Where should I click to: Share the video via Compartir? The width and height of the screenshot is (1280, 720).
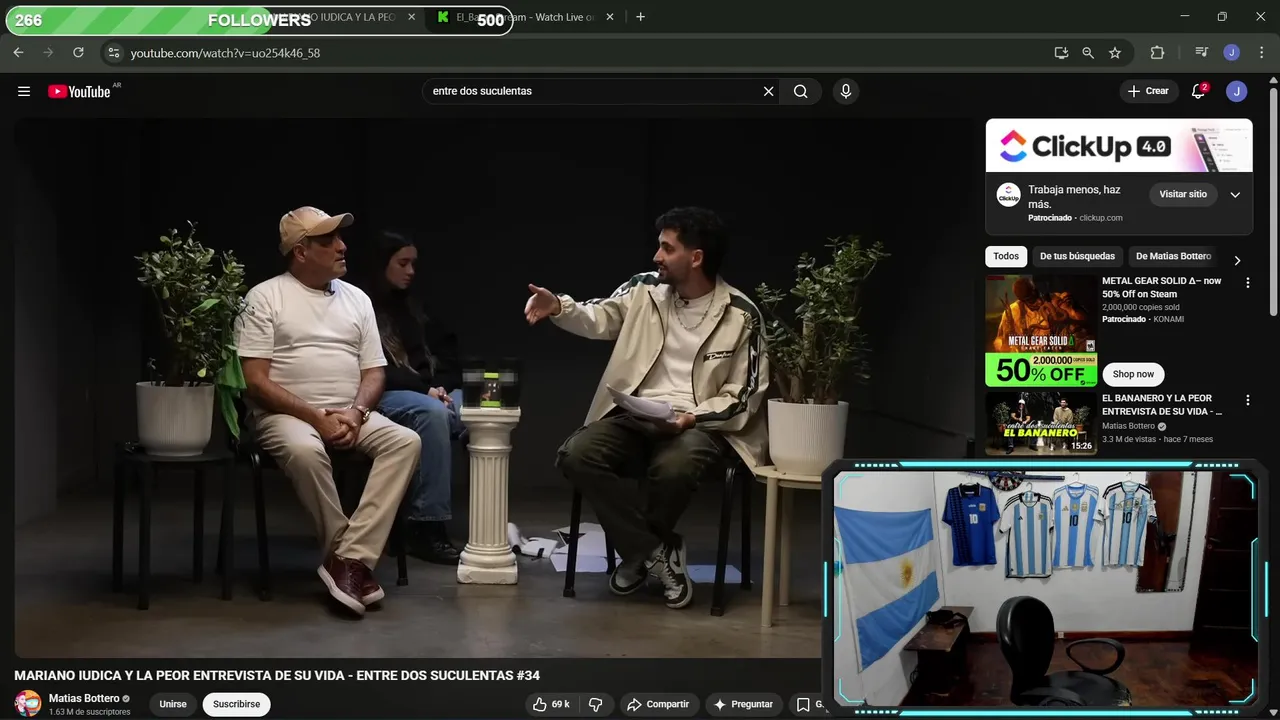[x=658, y=704]
